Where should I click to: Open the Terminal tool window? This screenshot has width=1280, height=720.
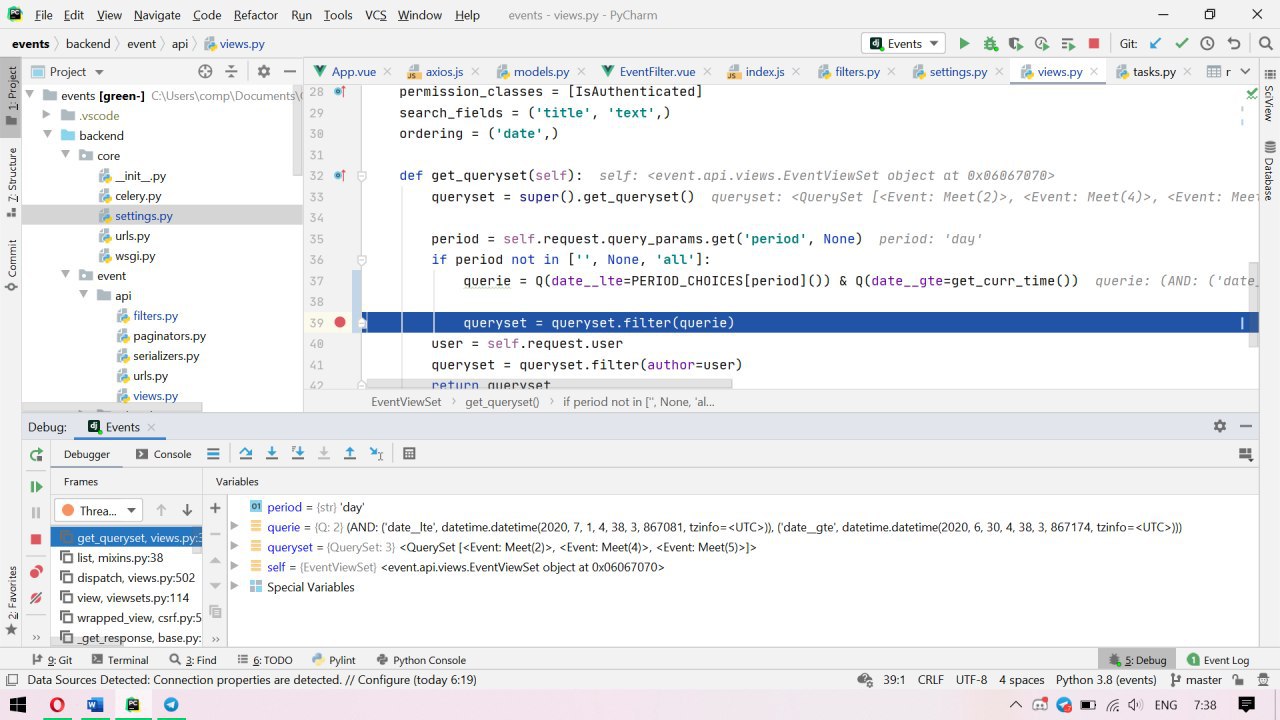click(x=119, y=660)
